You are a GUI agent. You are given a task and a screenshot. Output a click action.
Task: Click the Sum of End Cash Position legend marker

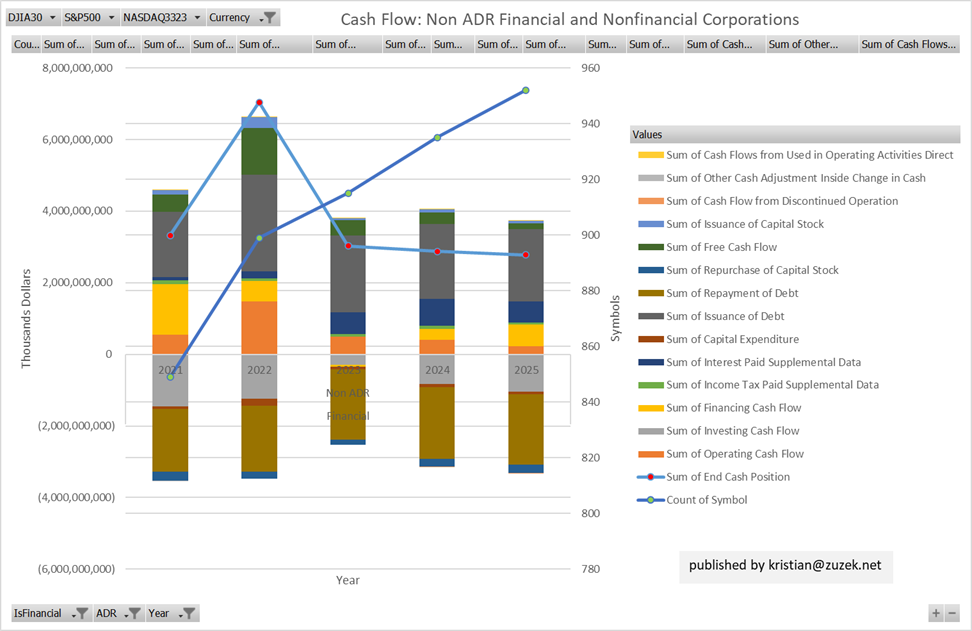tap(649, 477)
